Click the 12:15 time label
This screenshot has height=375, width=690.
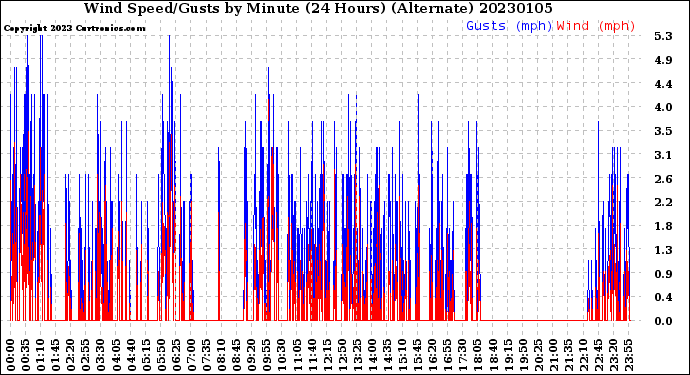327,355
